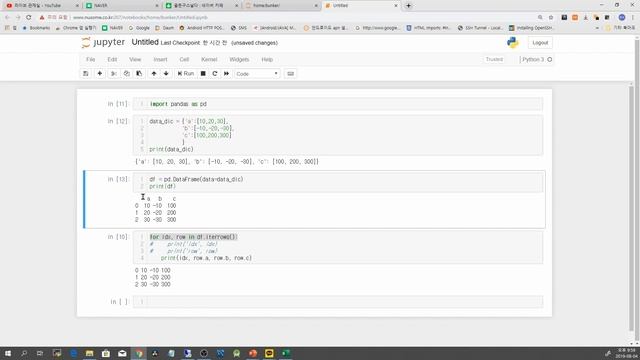Open the File menu
This screenshot has height=360, width=640.
tap(91, 60)
